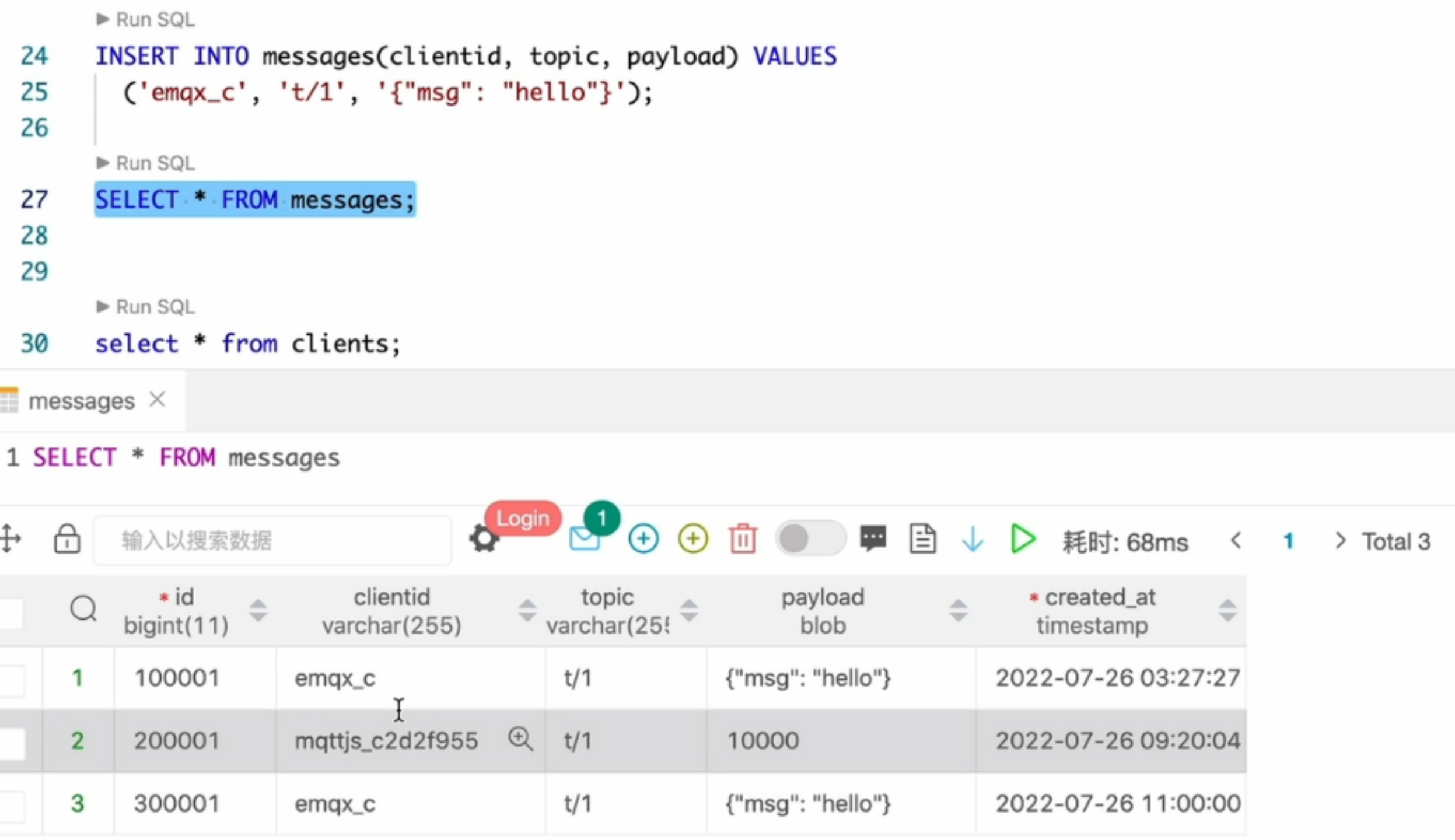
Task: Toggle the lock icon in results toolbar
Action: [x=67, y=538]
